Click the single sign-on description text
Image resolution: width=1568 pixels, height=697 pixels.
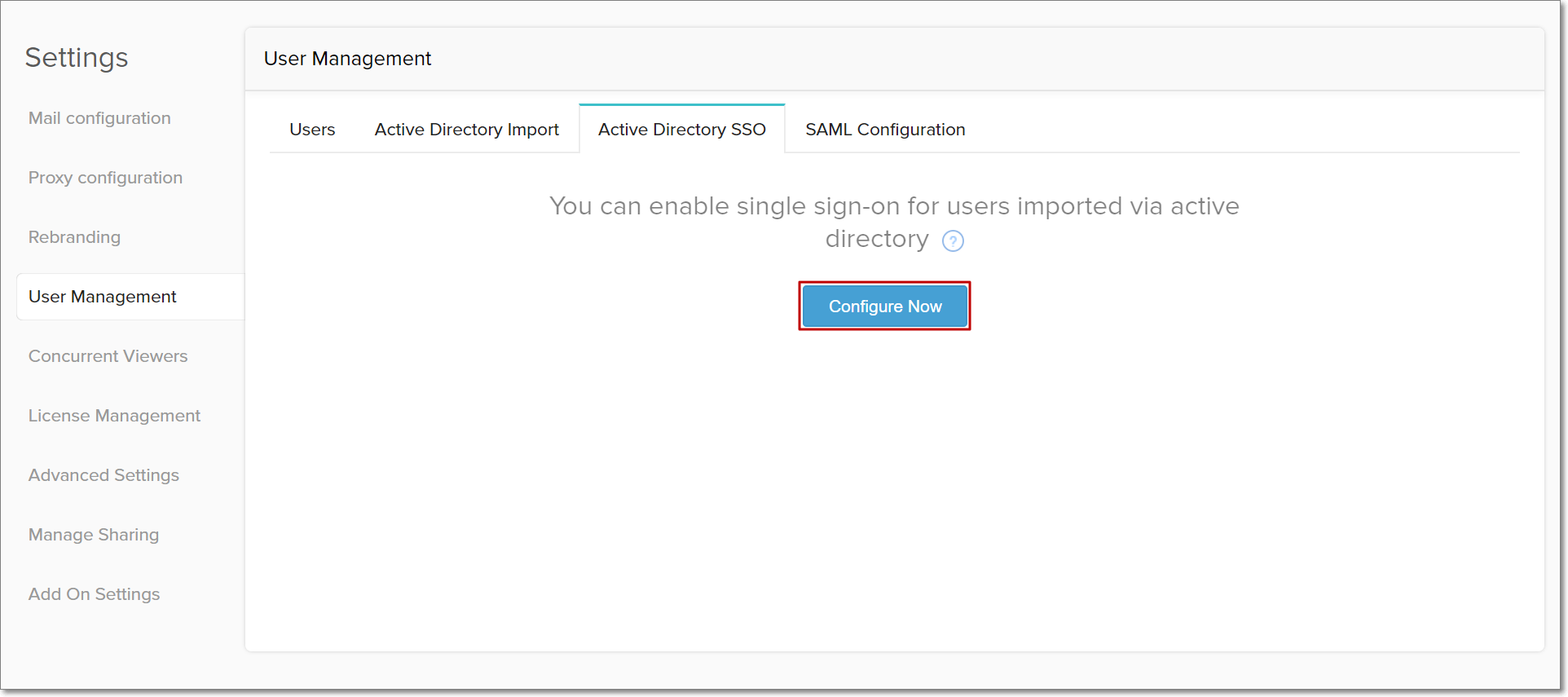pos(894,223)
